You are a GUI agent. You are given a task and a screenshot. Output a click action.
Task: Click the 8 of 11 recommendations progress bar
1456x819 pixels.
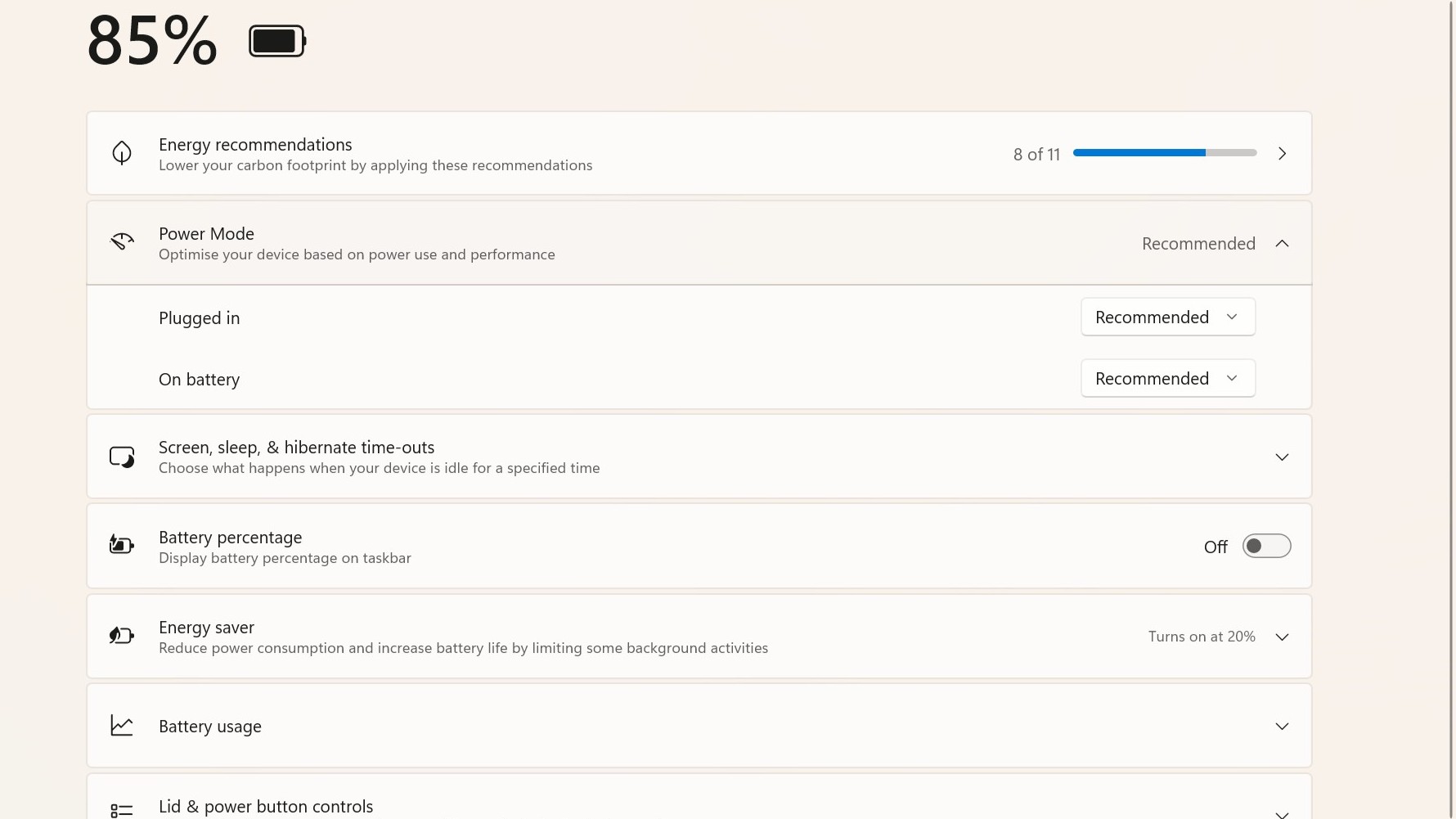point(1163,152)
